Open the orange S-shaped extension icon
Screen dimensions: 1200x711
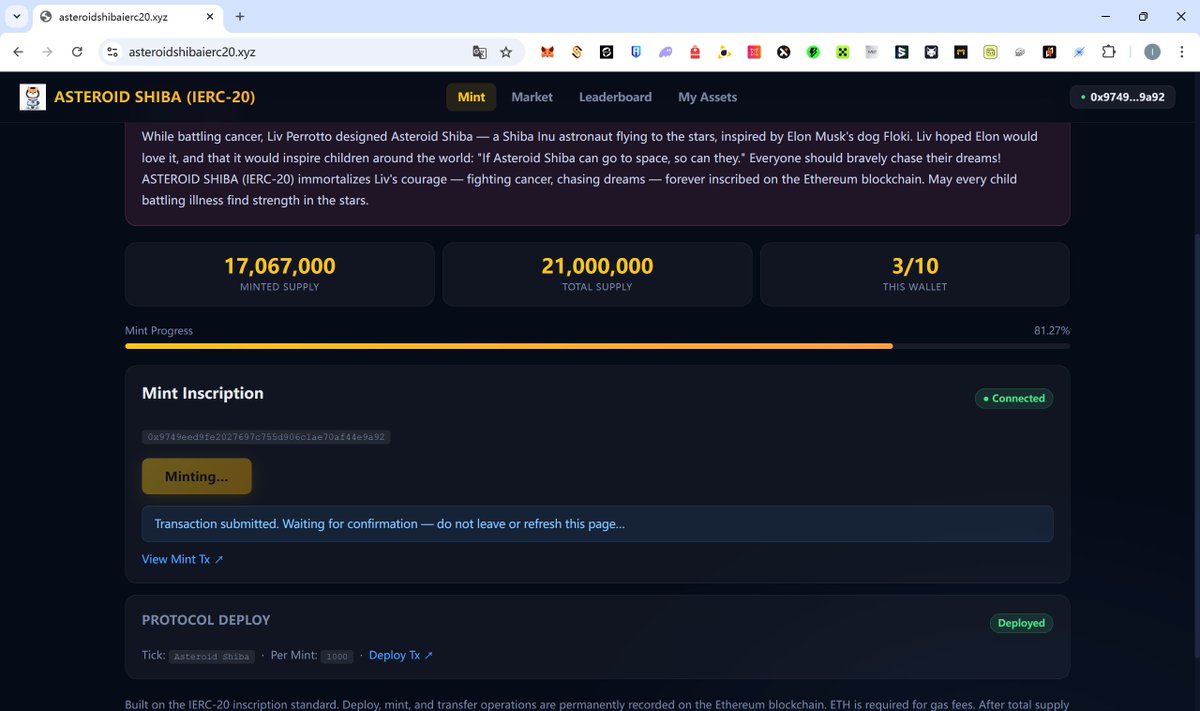click(x=577, y=52)
